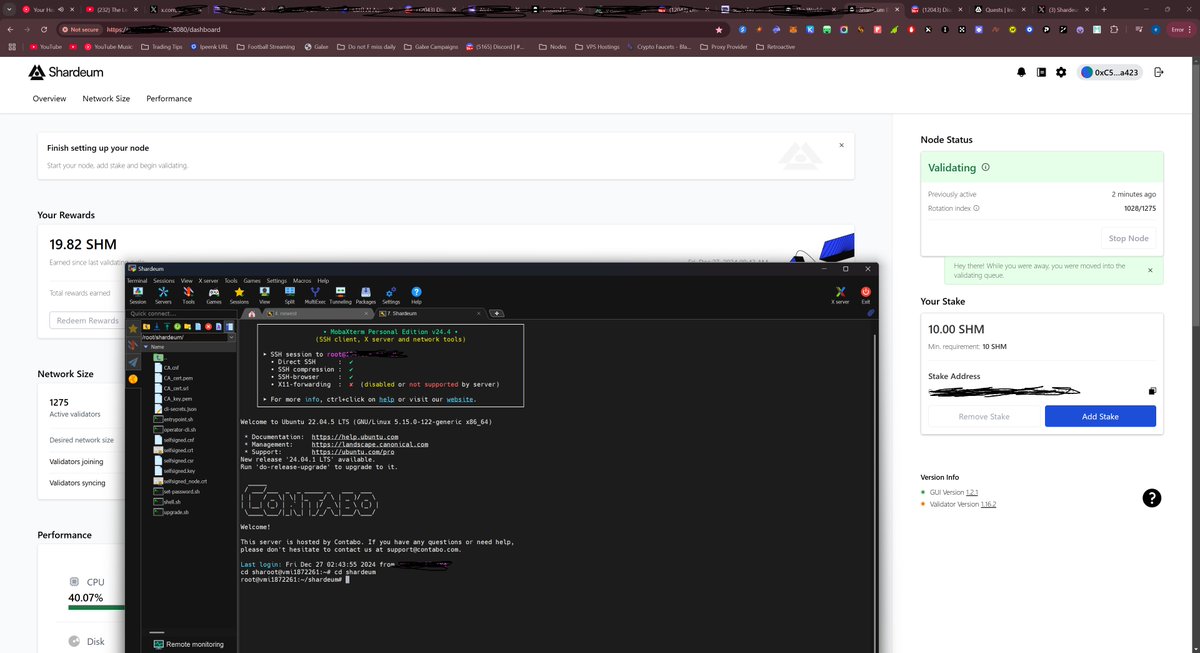Open the wallet address 0xC5...a423 button
1200x653 pixels.
1109,72
